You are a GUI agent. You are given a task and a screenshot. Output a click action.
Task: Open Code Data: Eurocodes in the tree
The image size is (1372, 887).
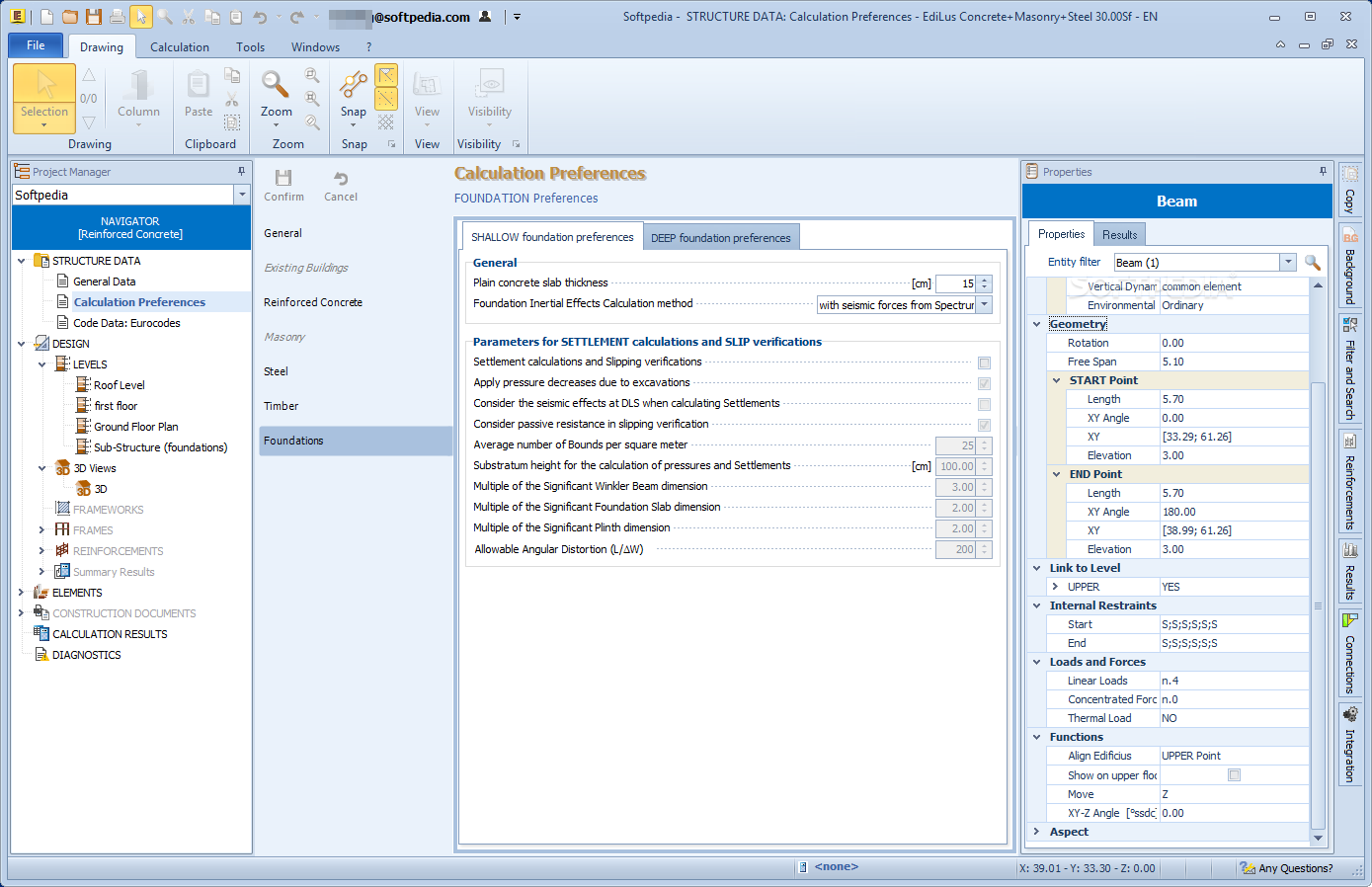126,323
